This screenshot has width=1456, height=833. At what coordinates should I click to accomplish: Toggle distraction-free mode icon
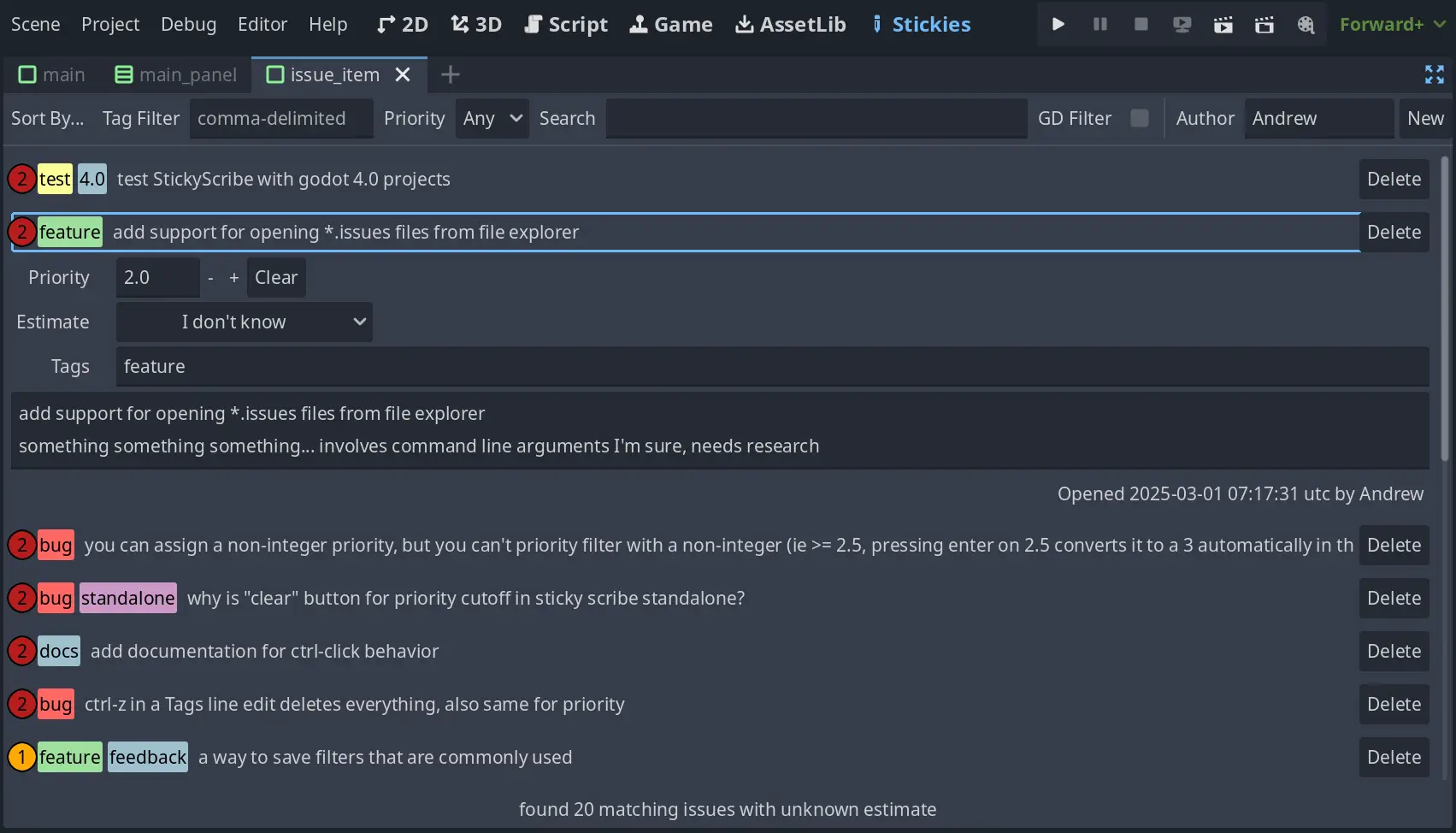1434,74
